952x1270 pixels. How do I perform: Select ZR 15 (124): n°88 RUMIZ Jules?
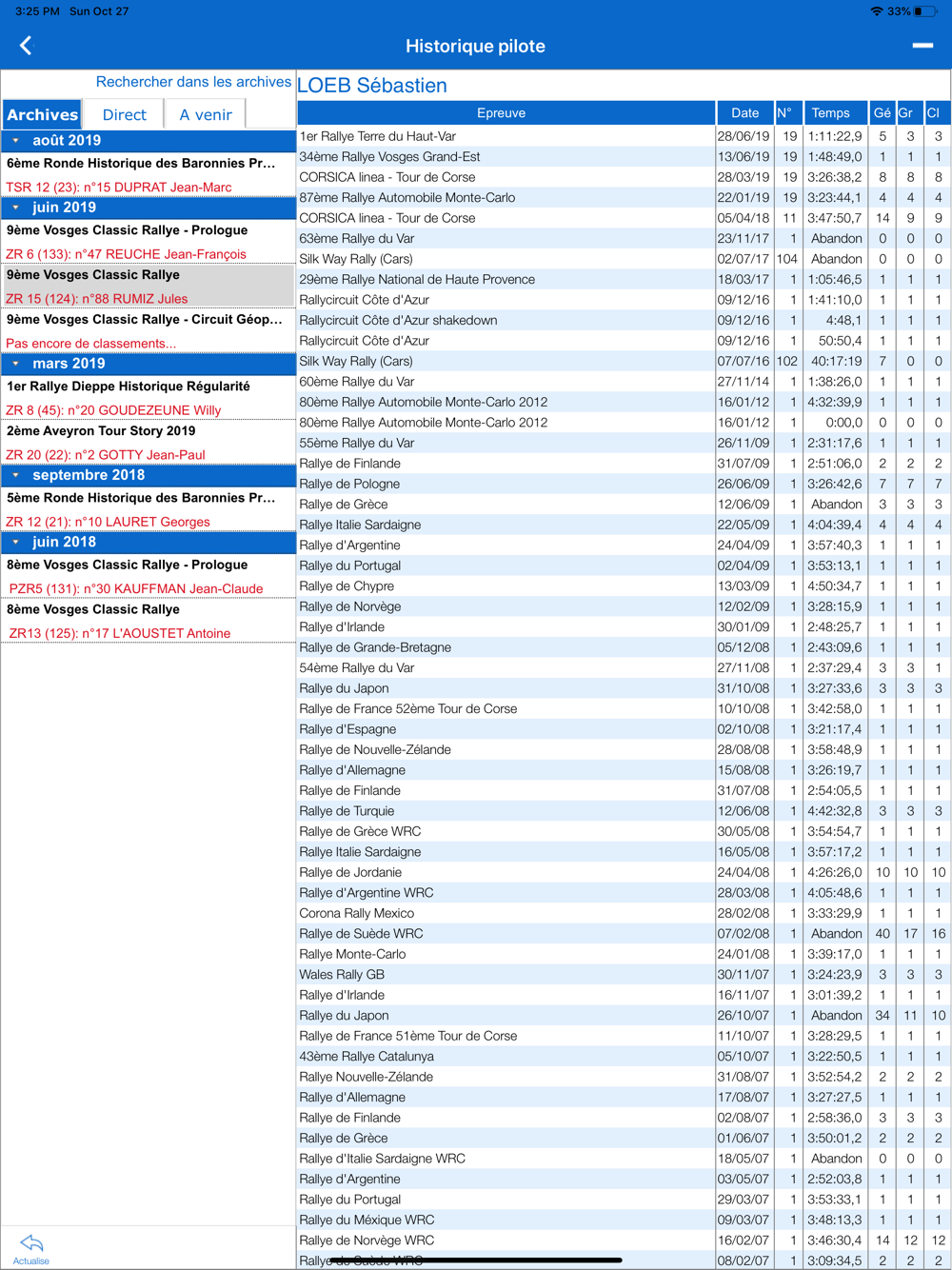[97, 298]
